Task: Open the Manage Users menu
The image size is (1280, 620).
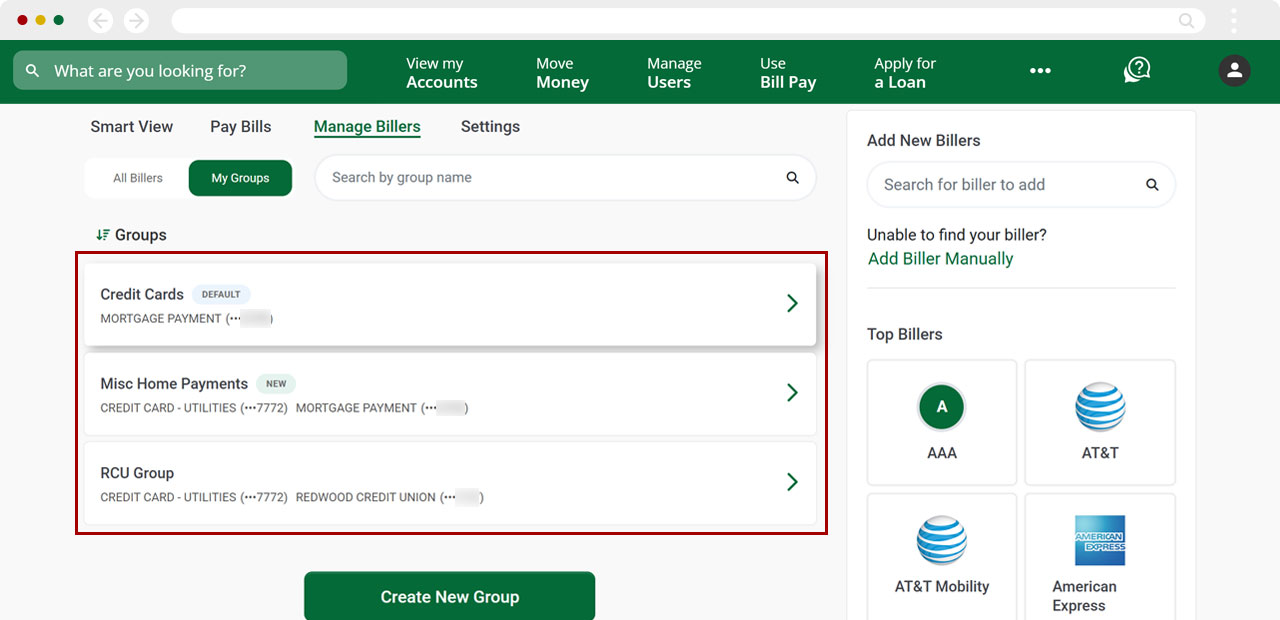Action: tap(674, 71)
